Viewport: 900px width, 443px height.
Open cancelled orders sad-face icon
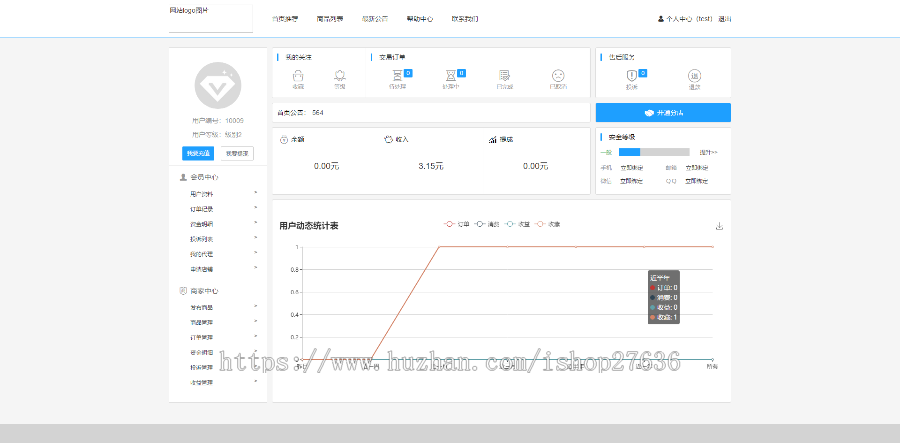click(x=558, y=75)
